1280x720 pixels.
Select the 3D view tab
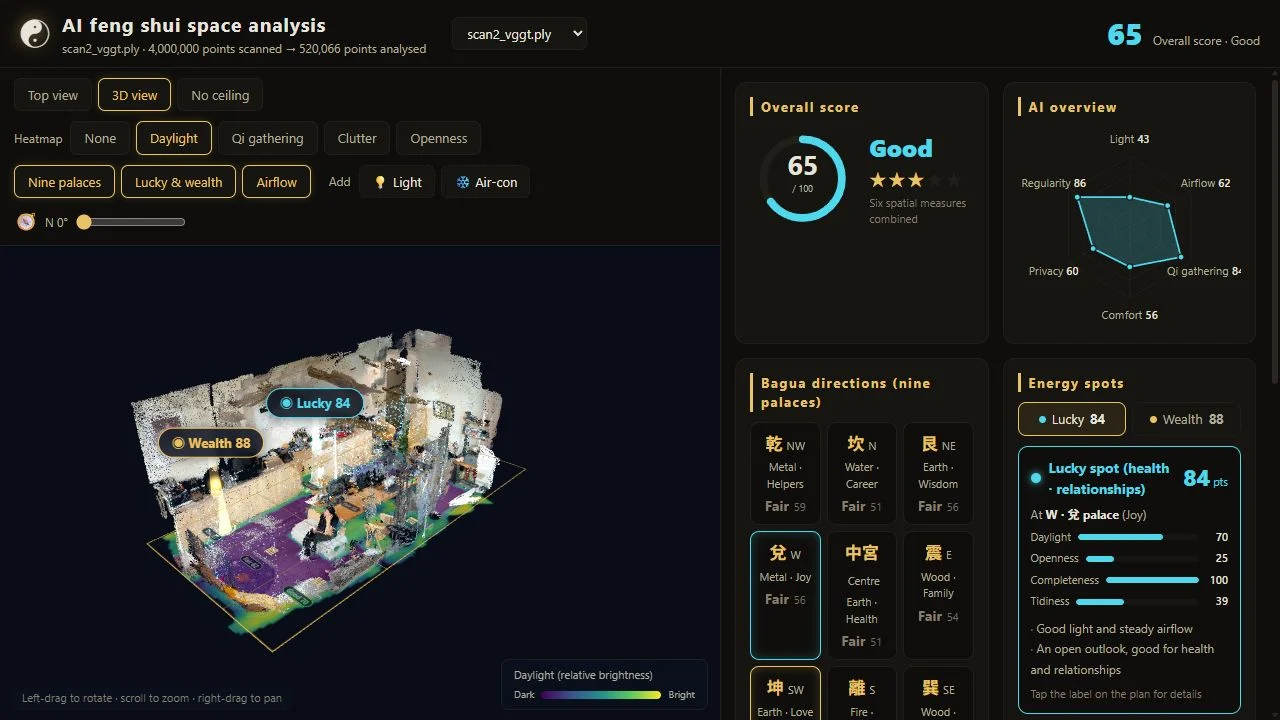pos(135,95)
